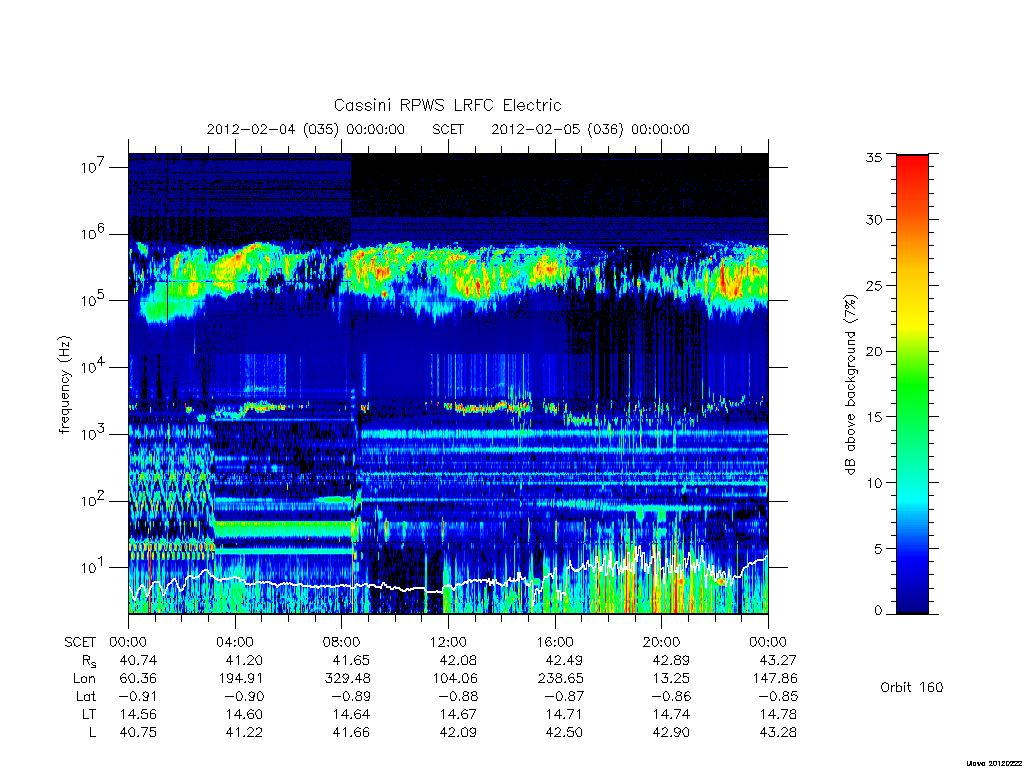Click the Lat value -0.89

click(x=349, y=697)
